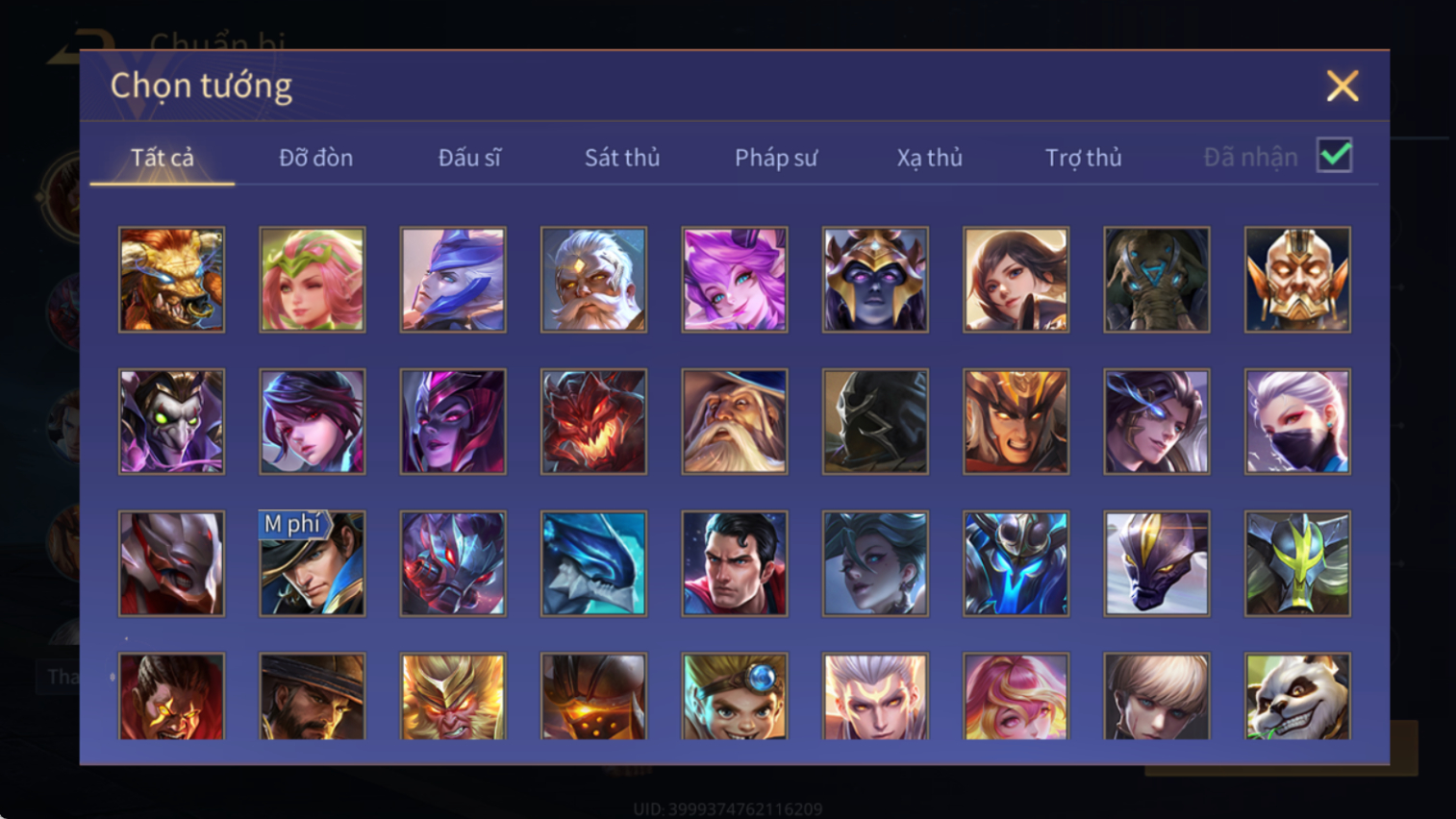Filter by Đấu sĩ heroes

pyautogui.click(x=469, y=158)
